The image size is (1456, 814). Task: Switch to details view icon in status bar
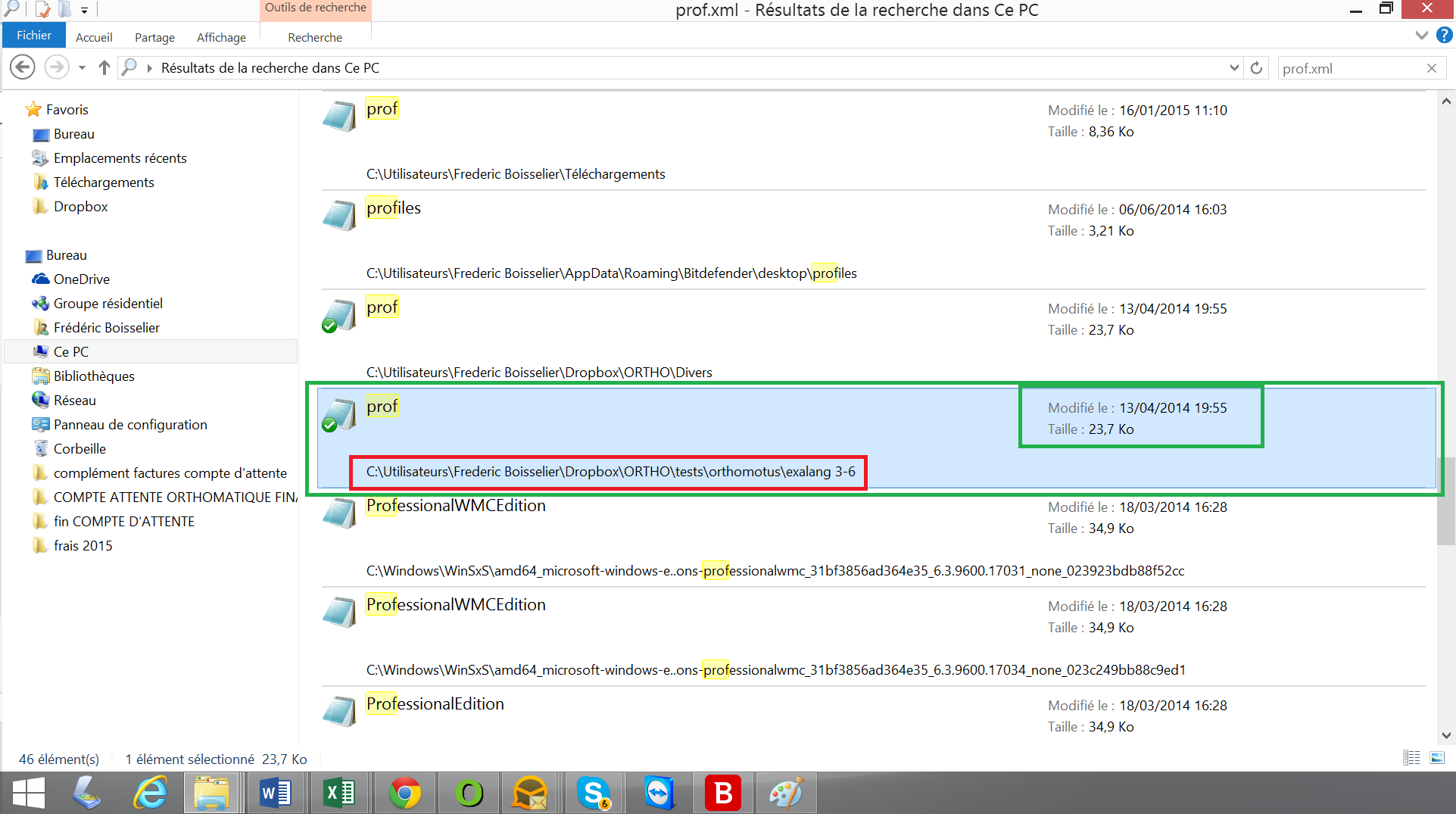[1411, 758]
